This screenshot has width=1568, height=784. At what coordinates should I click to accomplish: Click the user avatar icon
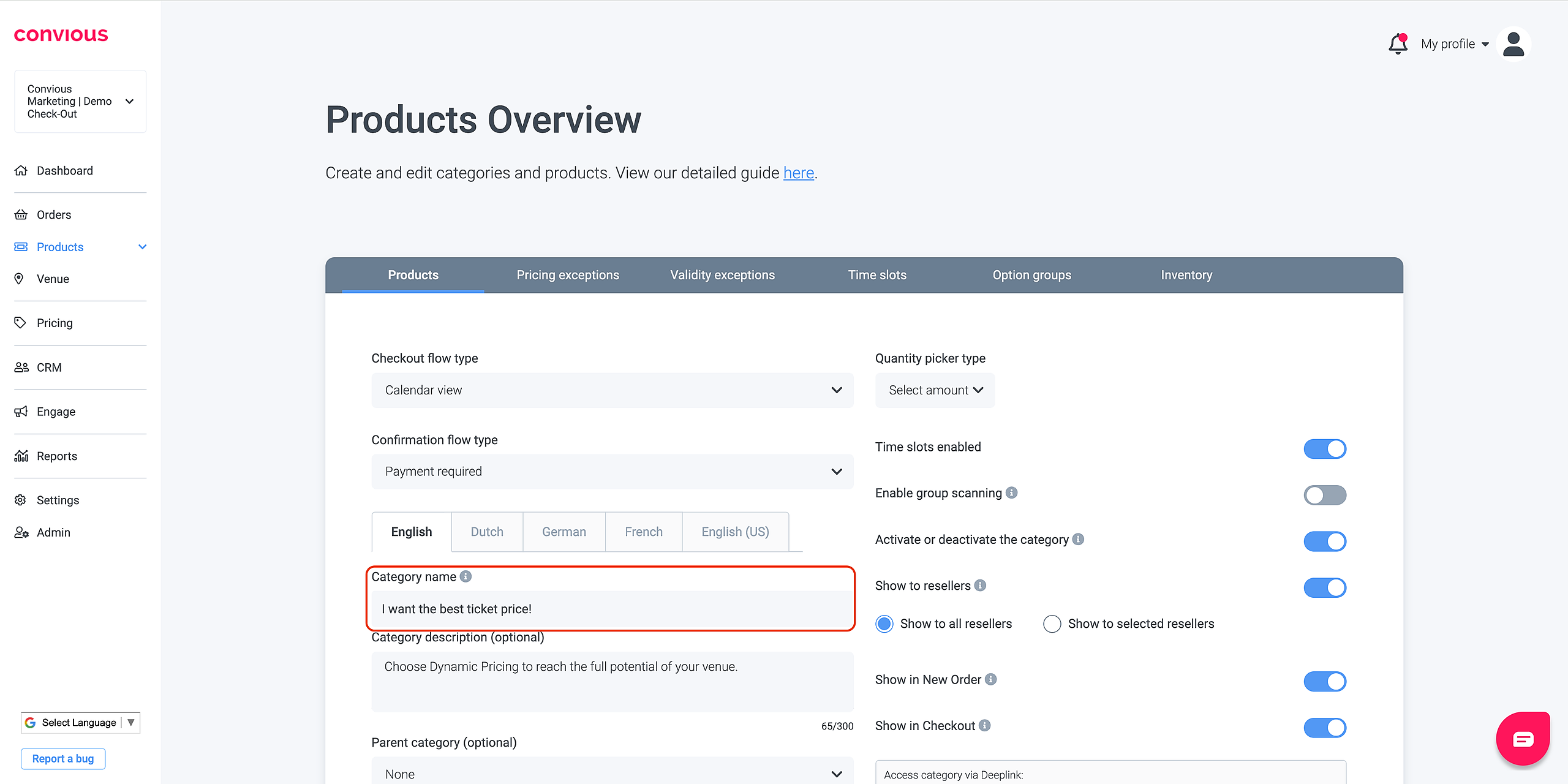(x=1513, y=44)
